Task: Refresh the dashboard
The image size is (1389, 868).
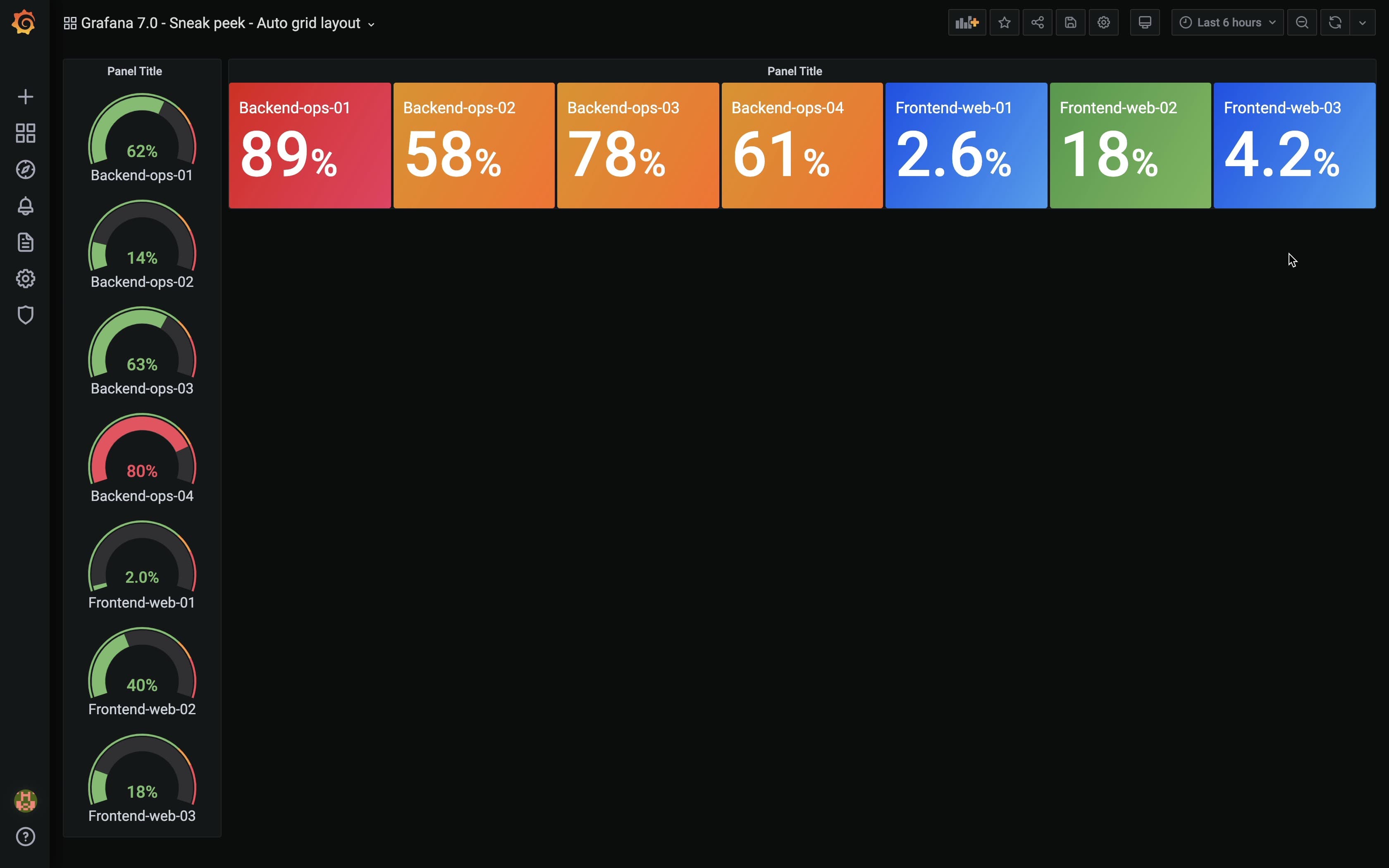Action: (1335, 22)
